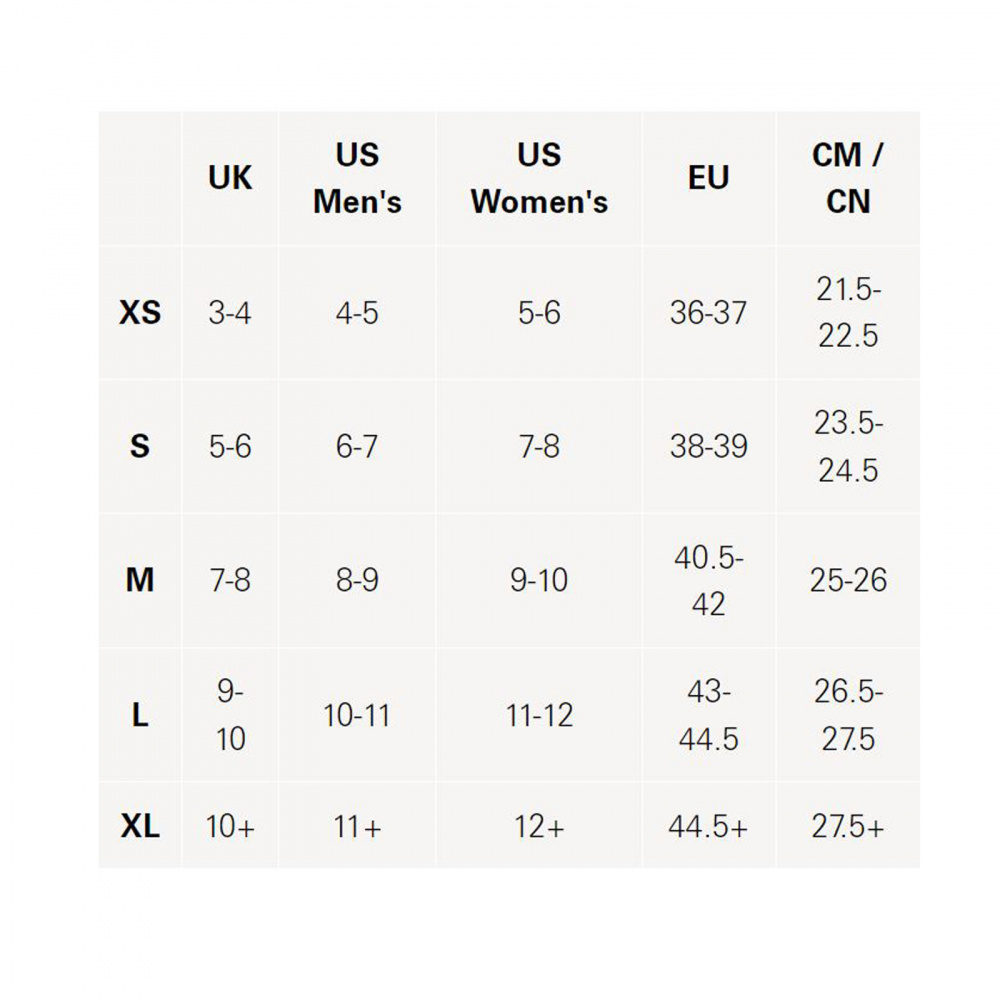This screenshot has height=1000, width=1000.
Task: Click the UK column header
Action: click(230, 179)
